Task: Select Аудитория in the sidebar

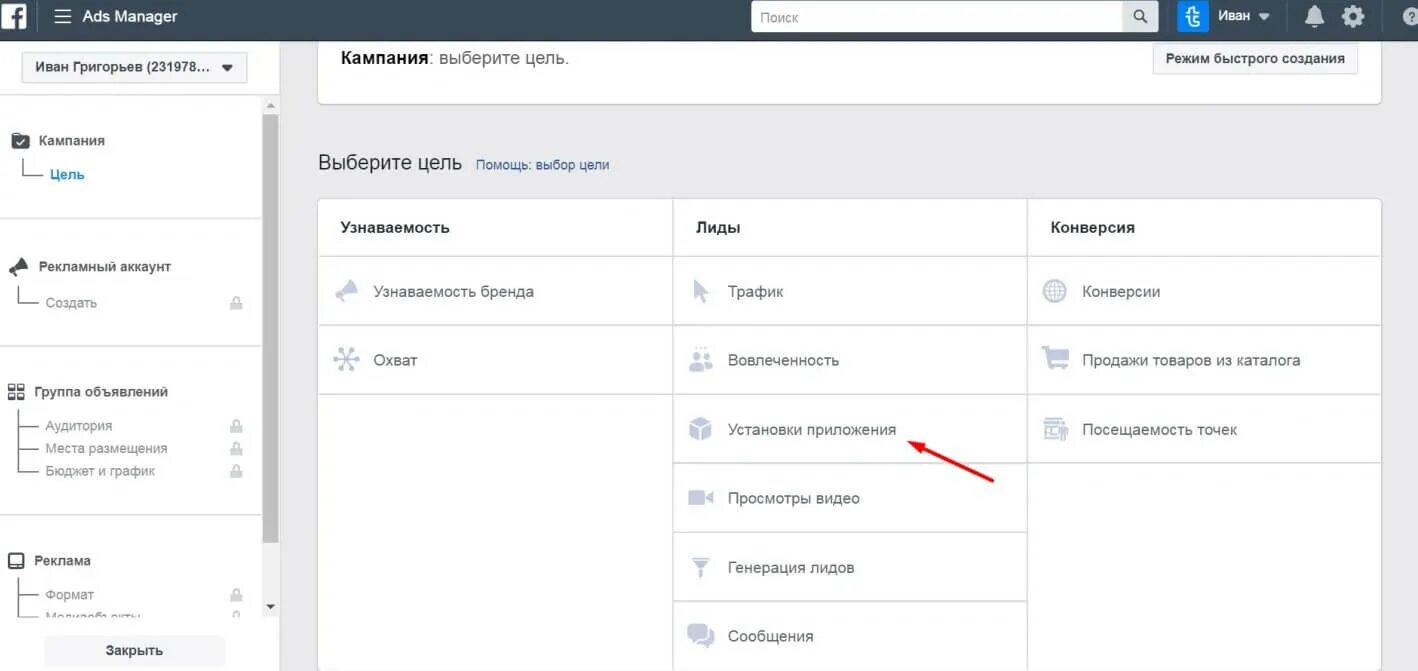Action: (79, 426)
